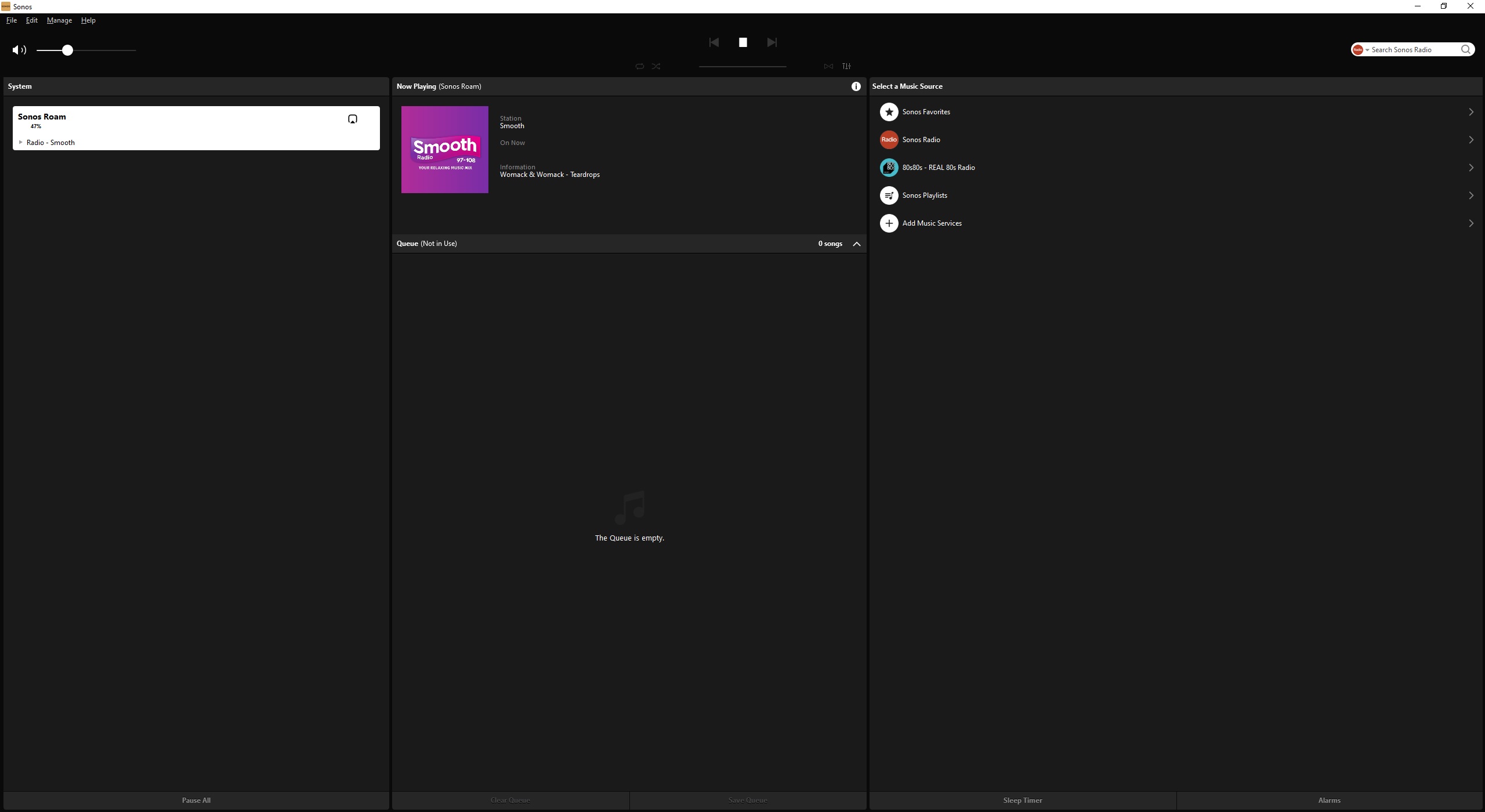
Task: Toggle repeat mode
Action: tap(639, 66)
